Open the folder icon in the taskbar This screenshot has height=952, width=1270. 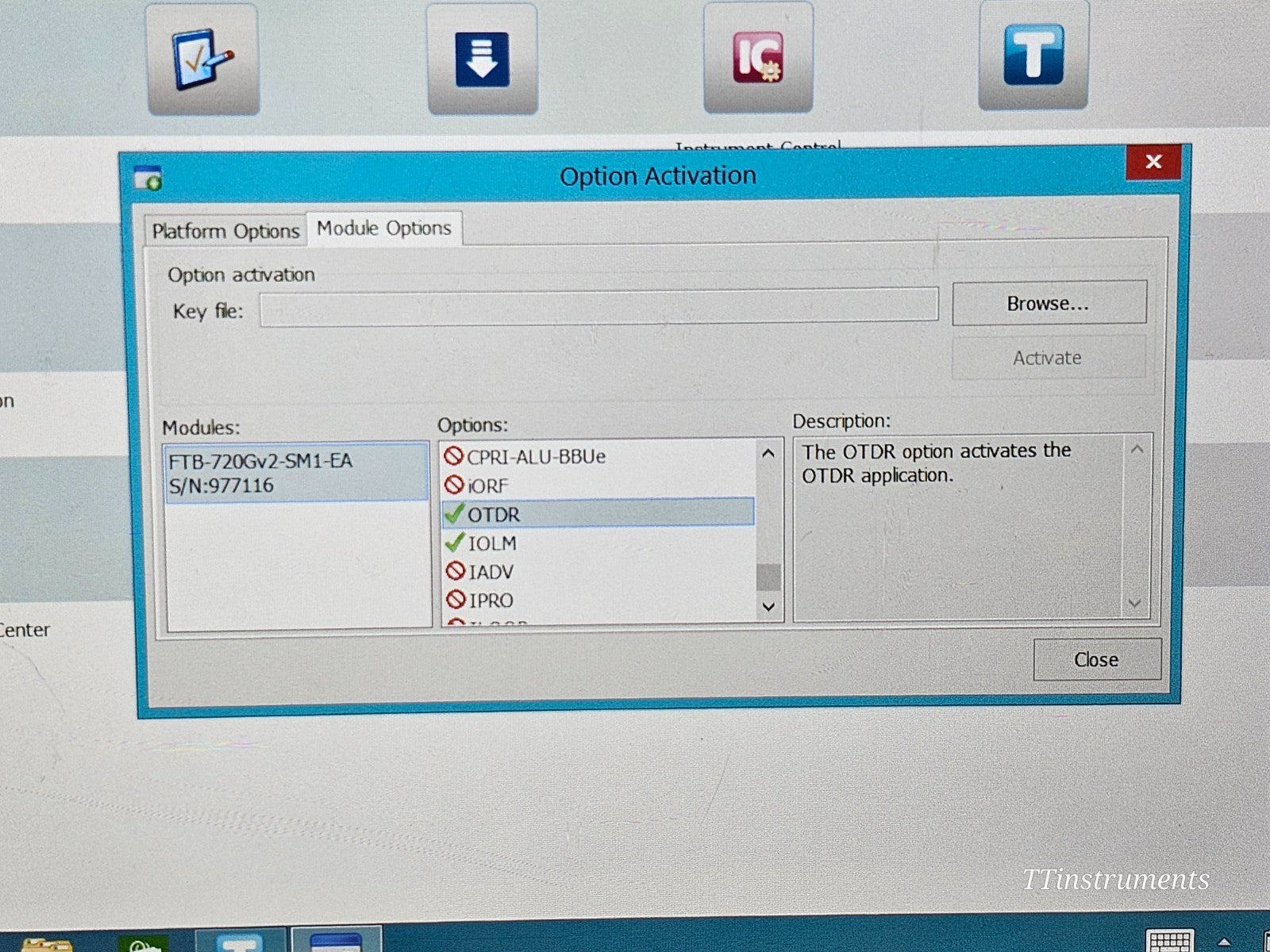tap(49, 944)
